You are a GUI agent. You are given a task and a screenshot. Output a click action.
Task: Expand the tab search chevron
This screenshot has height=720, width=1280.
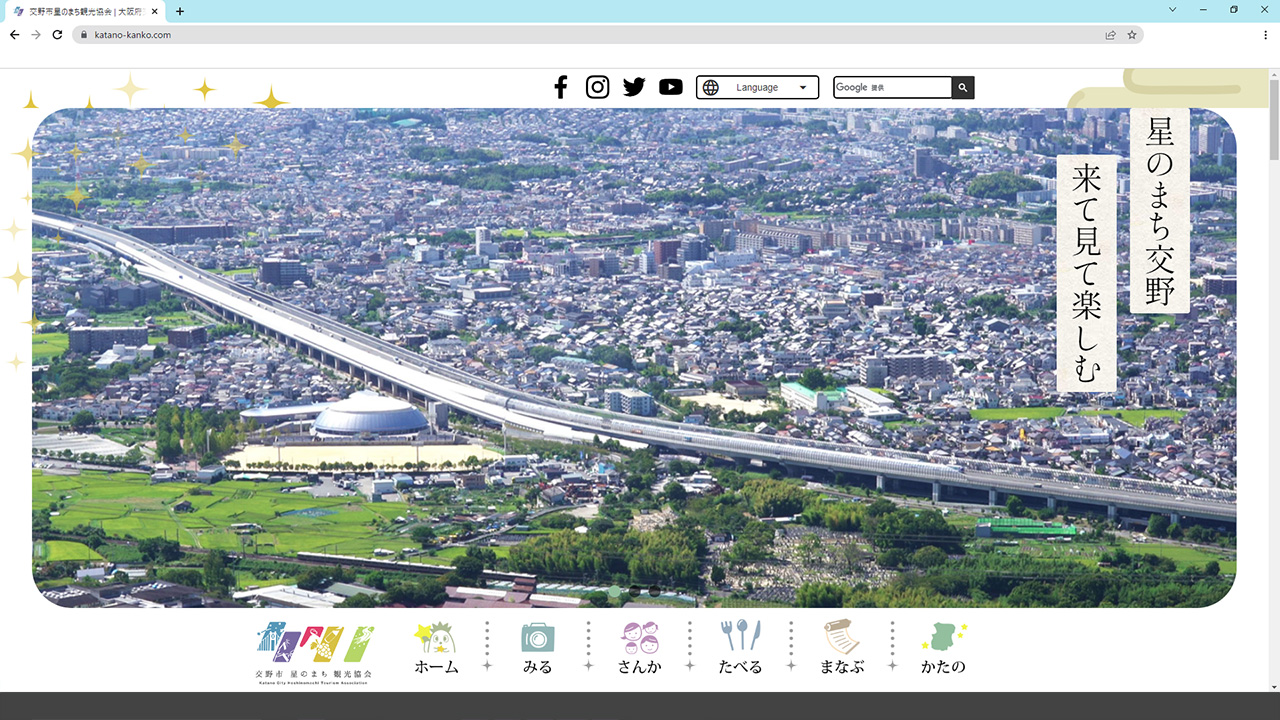[x=1173, y=10]
